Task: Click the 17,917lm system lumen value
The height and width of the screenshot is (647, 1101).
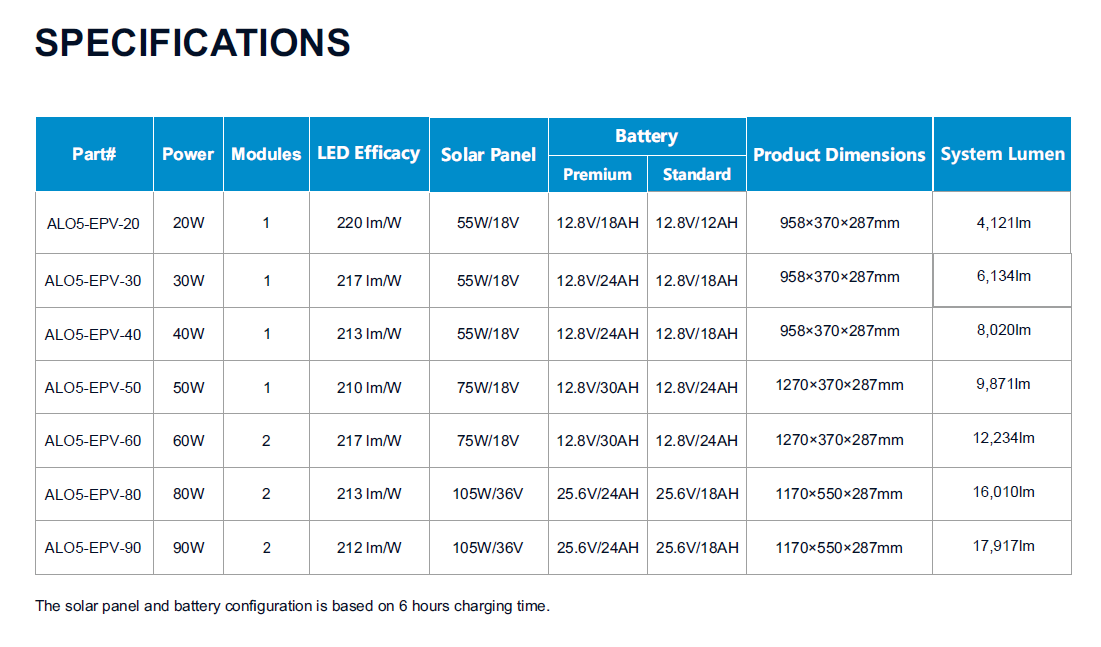Action: pyautogui.click(x=1003, y=546)
